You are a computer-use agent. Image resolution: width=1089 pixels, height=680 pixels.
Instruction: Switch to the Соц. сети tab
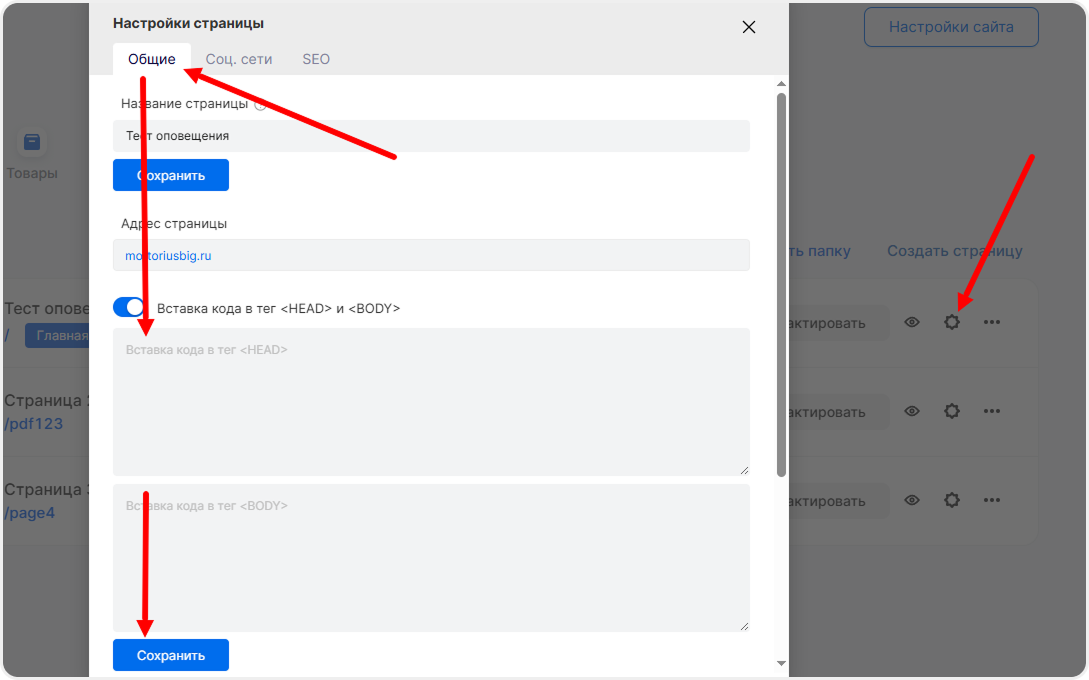coord(239,59)
